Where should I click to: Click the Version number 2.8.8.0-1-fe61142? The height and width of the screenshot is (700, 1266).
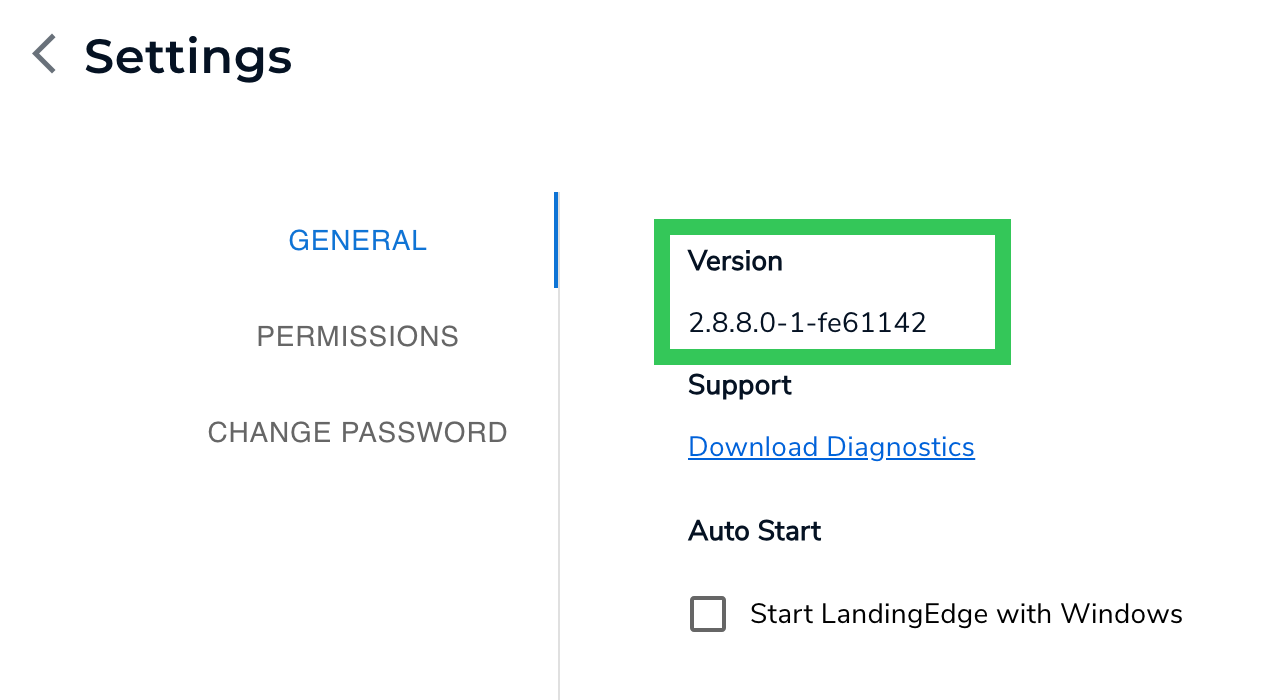click(806, 322)
